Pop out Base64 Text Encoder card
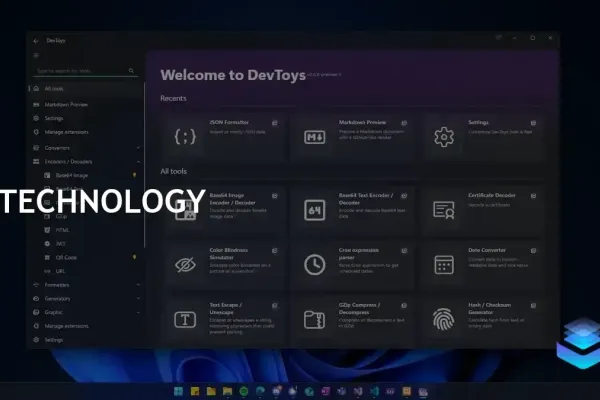Viewport: 600px width, 400px height. point(404,196)
